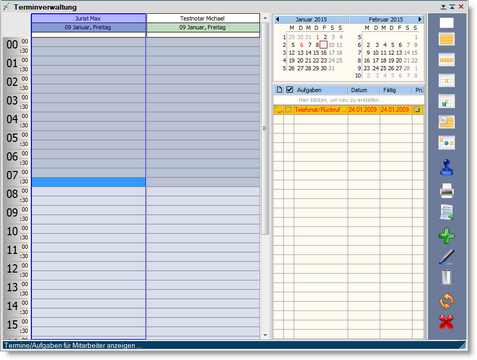Select the week row view calendar icon

click(446, 60)
